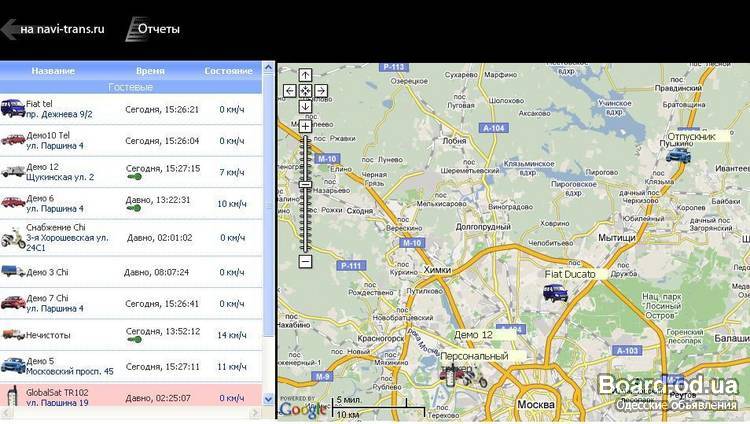The image size is (750, 424).
Task: Pan the map up with arrow
Action: (305, 75)
